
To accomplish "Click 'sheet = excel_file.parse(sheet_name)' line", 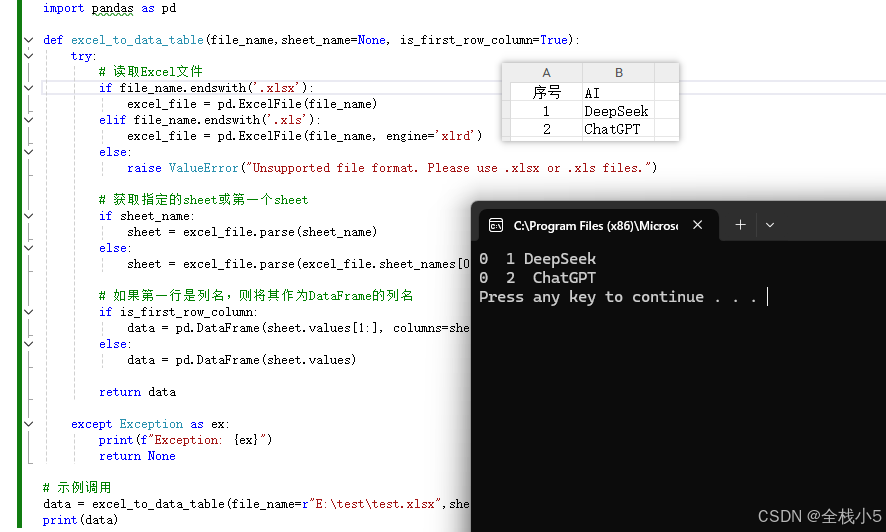I will point(252,232).
